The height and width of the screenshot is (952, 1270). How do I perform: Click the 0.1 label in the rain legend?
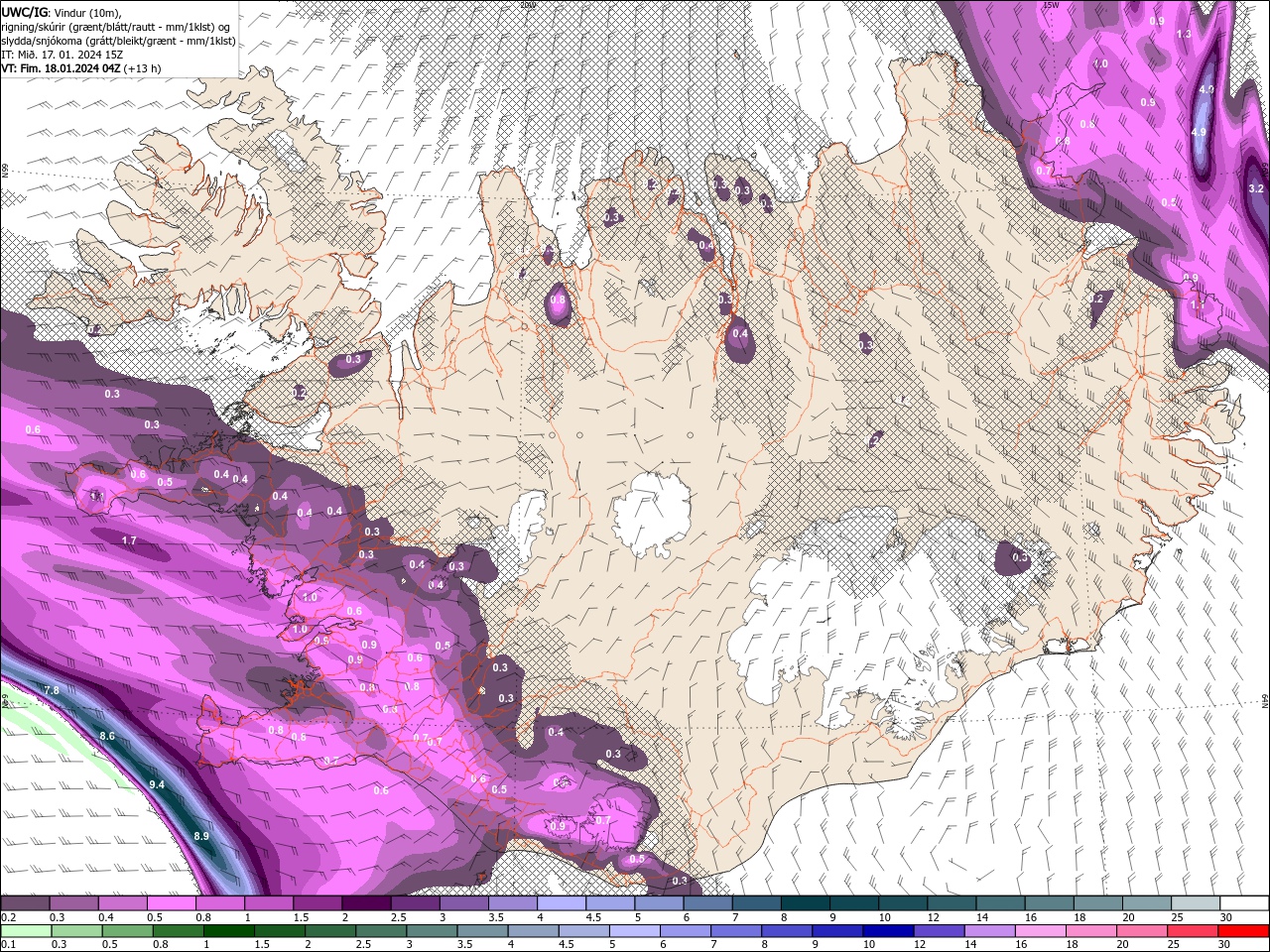pos(9,945)
